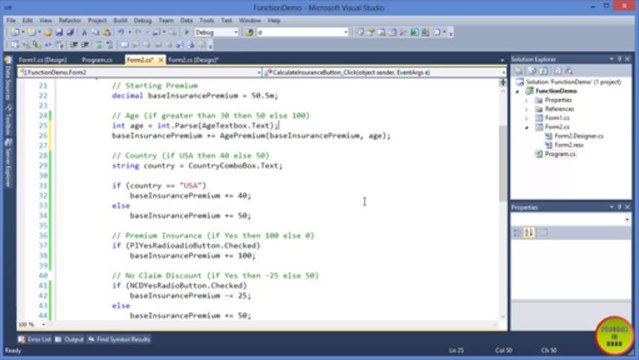
Task: Open the active files list arrow at the right of the tabs
Action: [x=502, y=60]
